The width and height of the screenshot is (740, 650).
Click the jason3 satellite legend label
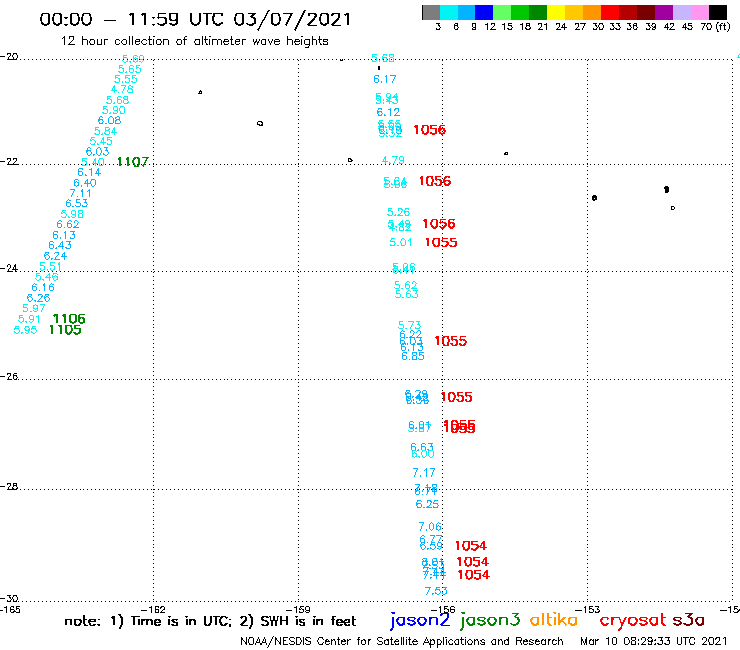click(x=490, y=620)
